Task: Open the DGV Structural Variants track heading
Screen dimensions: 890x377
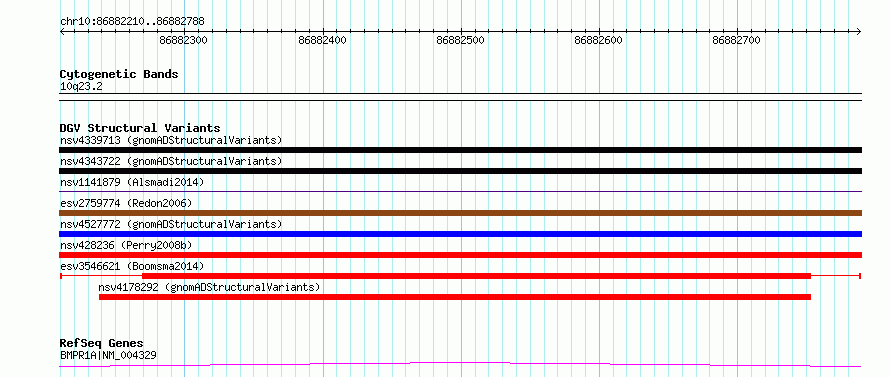Action: click(140, 128)
